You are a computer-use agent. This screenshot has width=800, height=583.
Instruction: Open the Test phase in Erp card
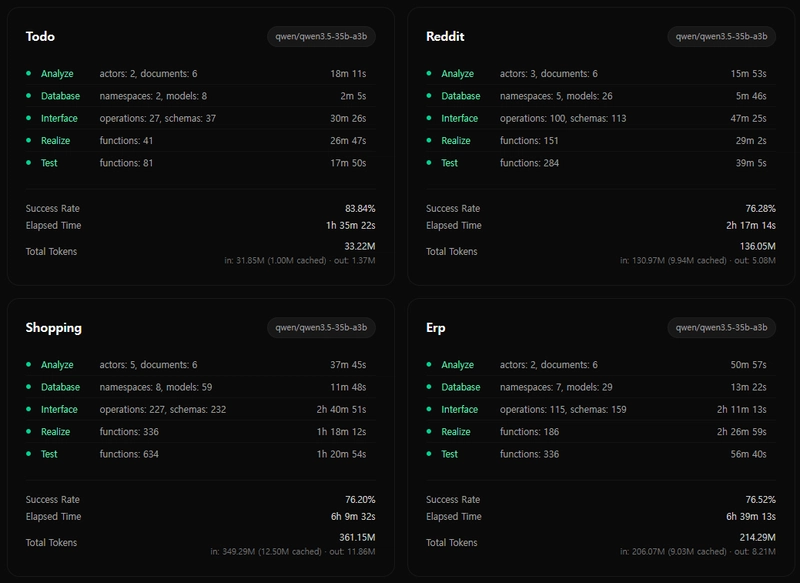coord(450,454)
